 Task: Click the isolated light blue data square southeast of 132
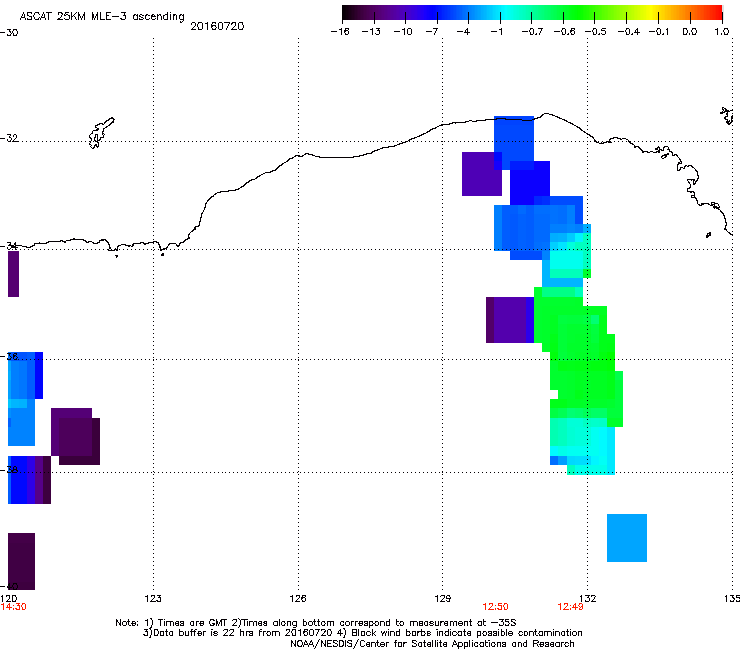tap(627, 538)
